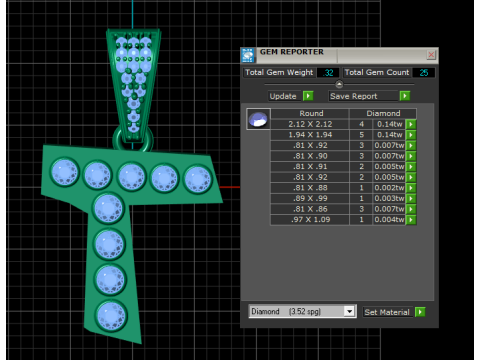Select the .81 X .86 size cell
480x360 pixels.
(x=310, y=209)
